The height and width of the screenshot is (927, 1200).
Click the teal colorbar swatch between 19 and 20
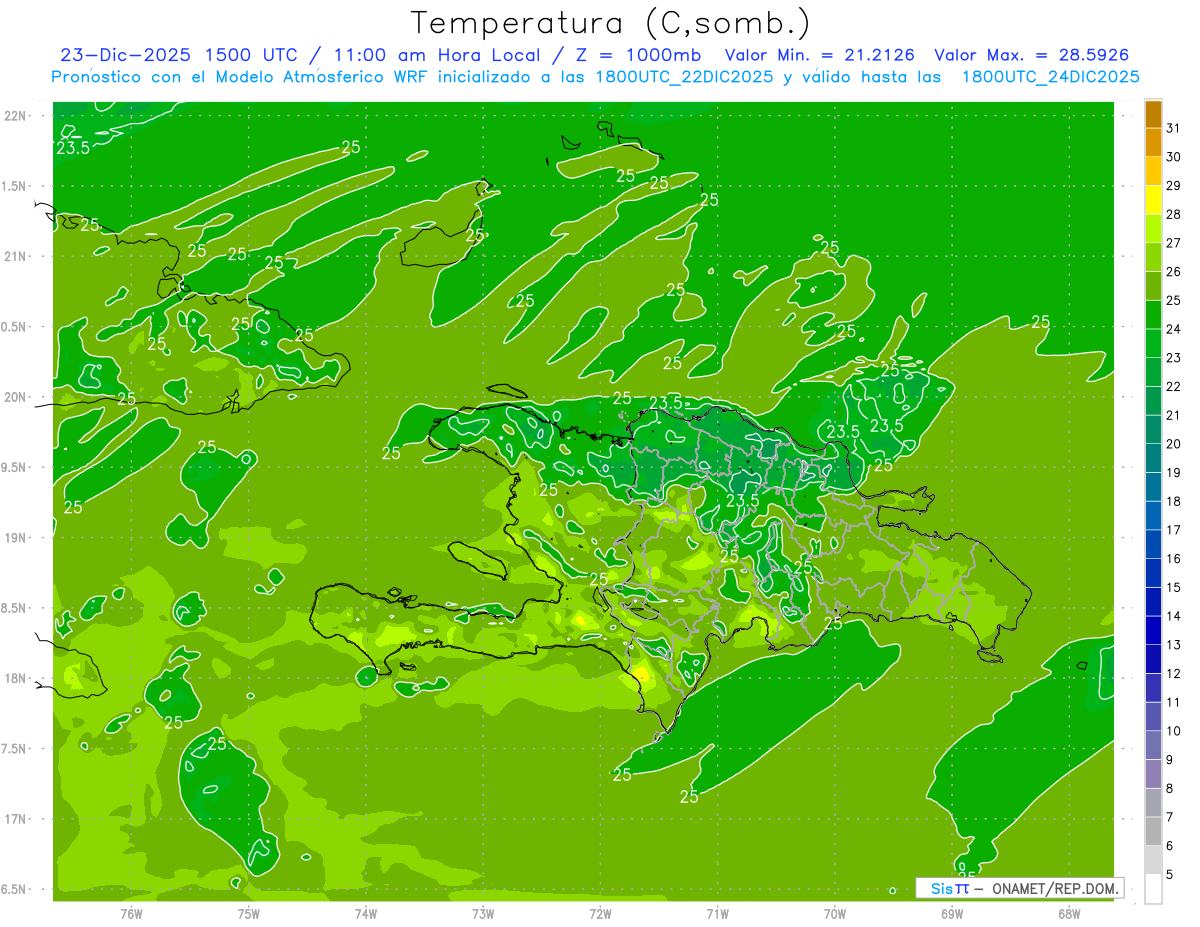tap(1153, 458)
